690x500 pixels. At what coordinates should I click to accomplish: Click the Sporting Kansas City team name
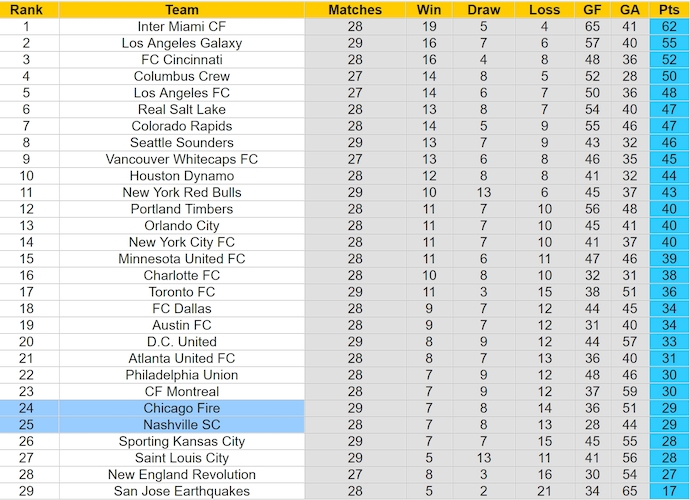point(181,441)
